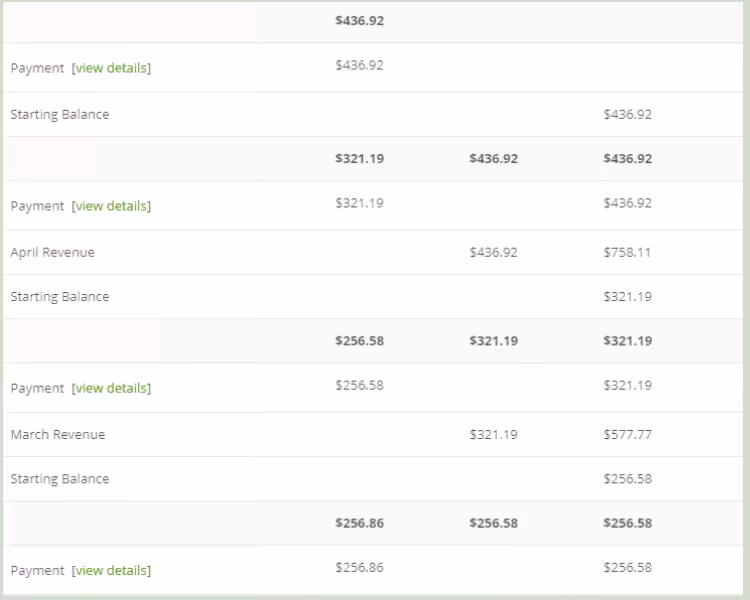750x600 pixels.
Task: Click the bold $256.86 total amount
Action: click(359, 523)
